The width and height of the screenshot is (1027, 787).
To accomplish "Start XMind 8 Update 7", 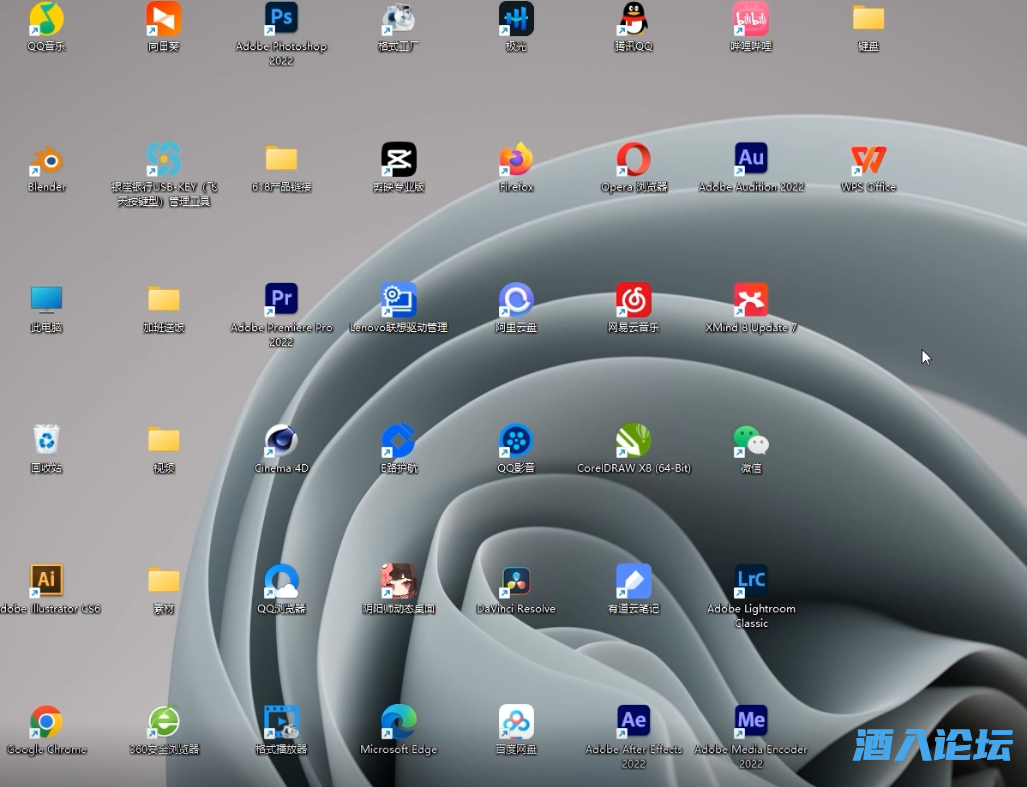I will [x=750, y=298].
